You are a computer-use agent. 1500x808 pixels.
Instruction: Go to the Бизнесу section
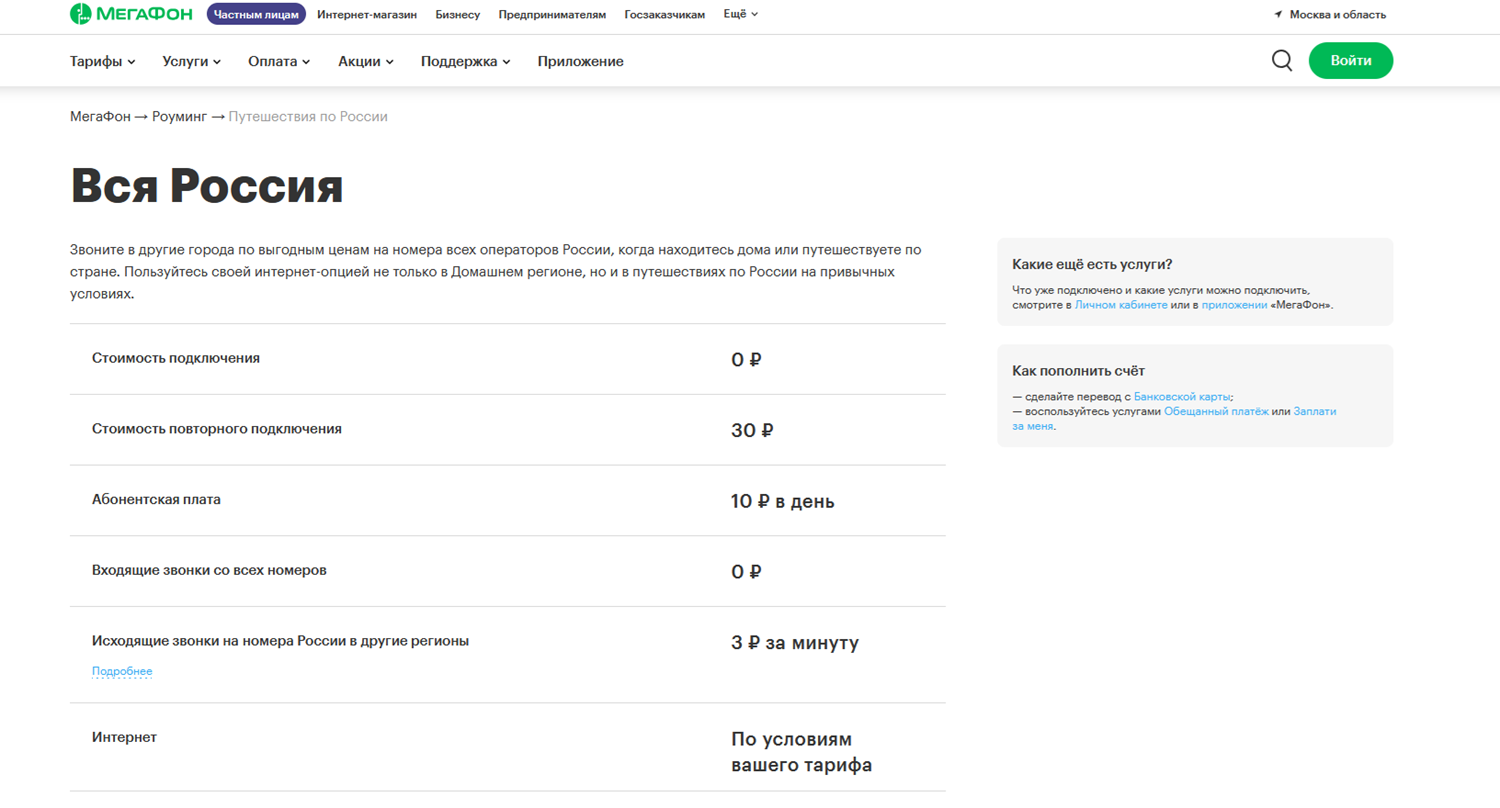pyautogui.click(x=458, y=15)
